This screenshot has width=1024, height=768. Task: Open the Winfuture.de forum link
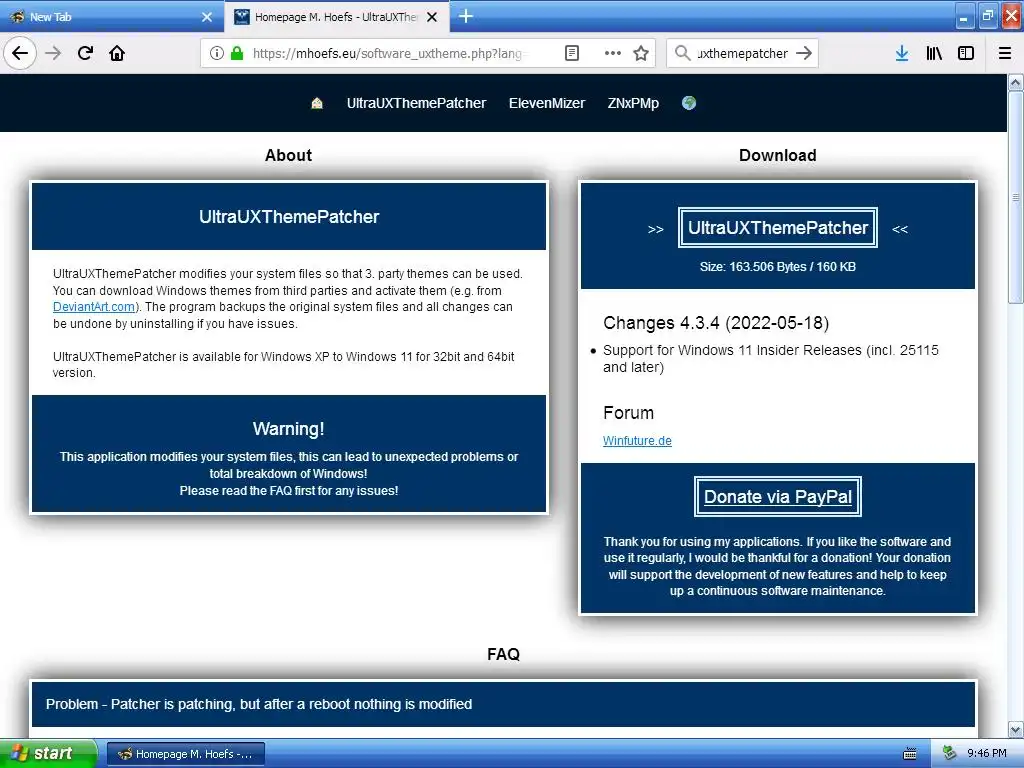tap(637, 441)
